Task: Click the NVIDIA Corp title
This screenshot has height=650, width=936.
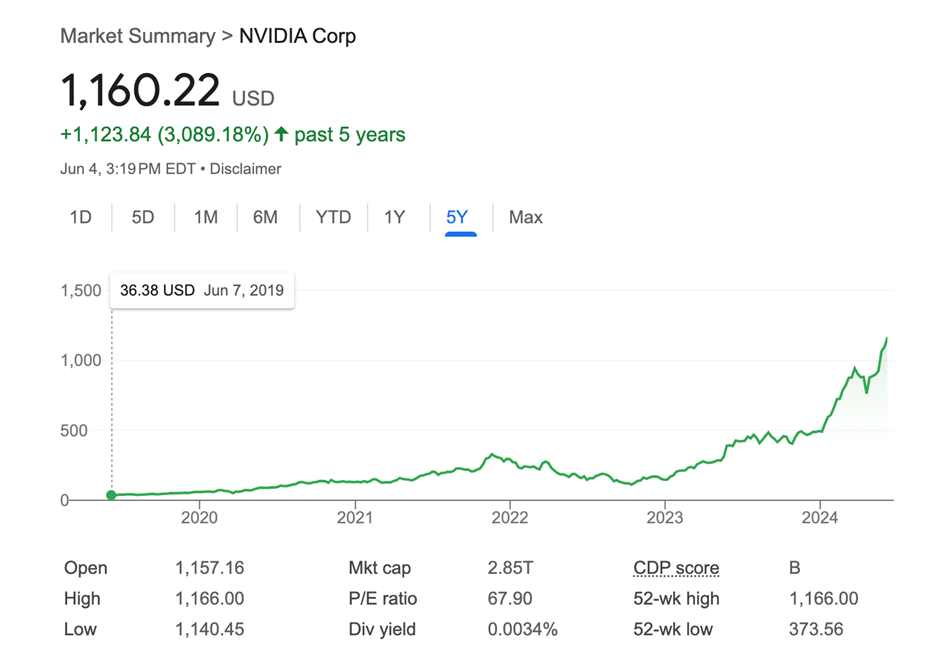Action: (297, 36)
